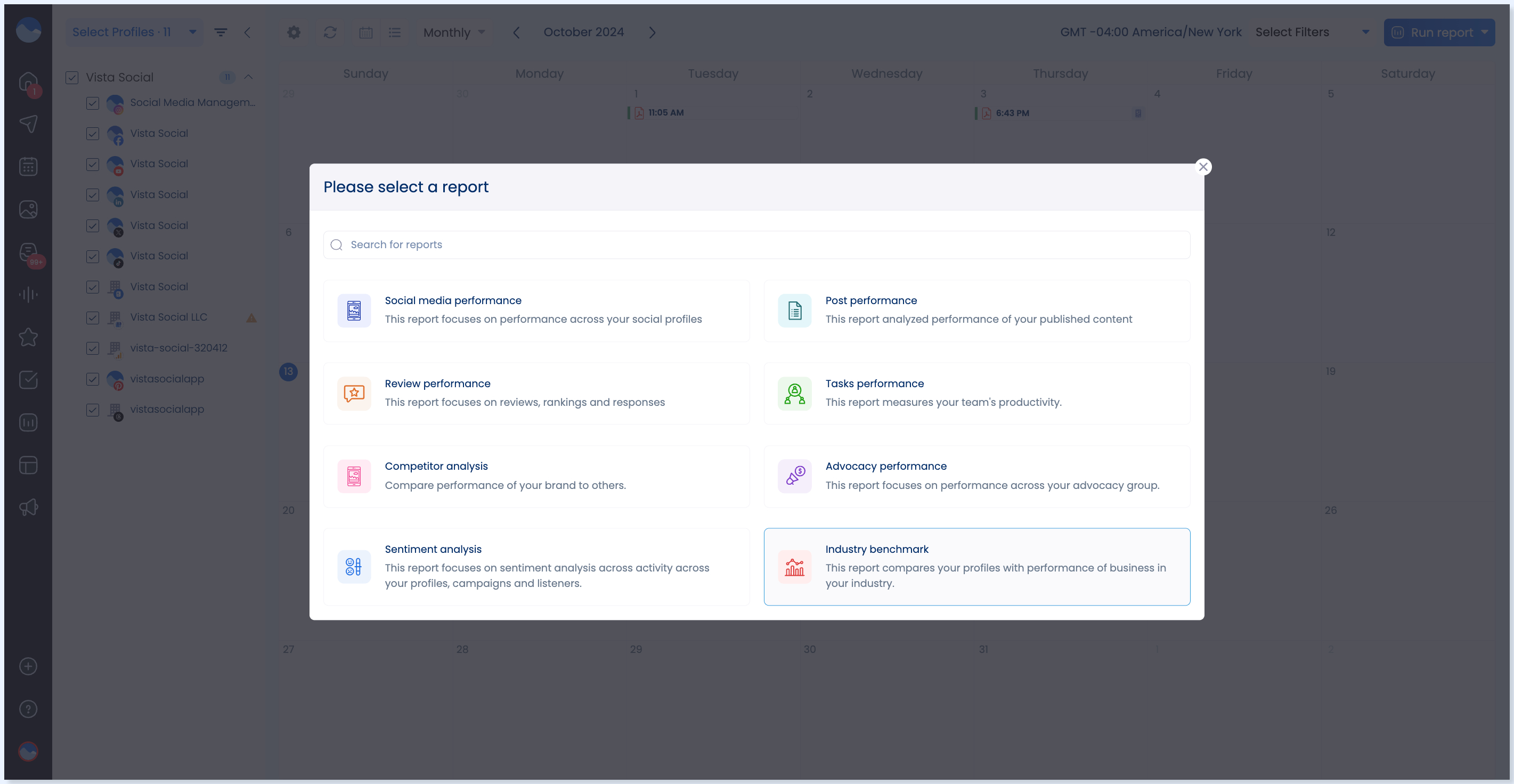Click the Social media performance report icon
1514x784 pixels.
(x=354, y=311)
